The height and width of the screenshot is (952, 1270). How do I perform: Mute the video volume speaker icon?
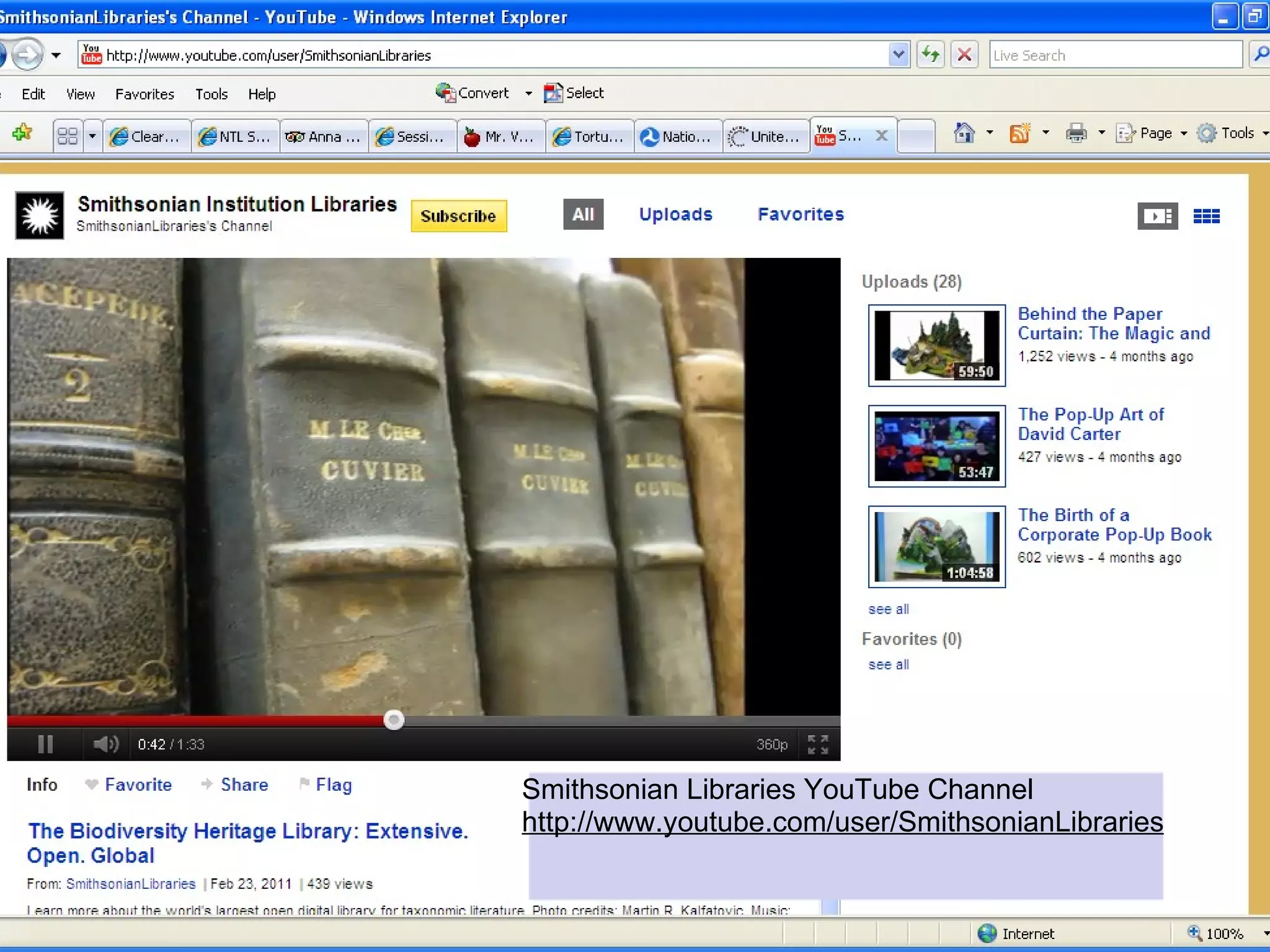pos(105,744)
